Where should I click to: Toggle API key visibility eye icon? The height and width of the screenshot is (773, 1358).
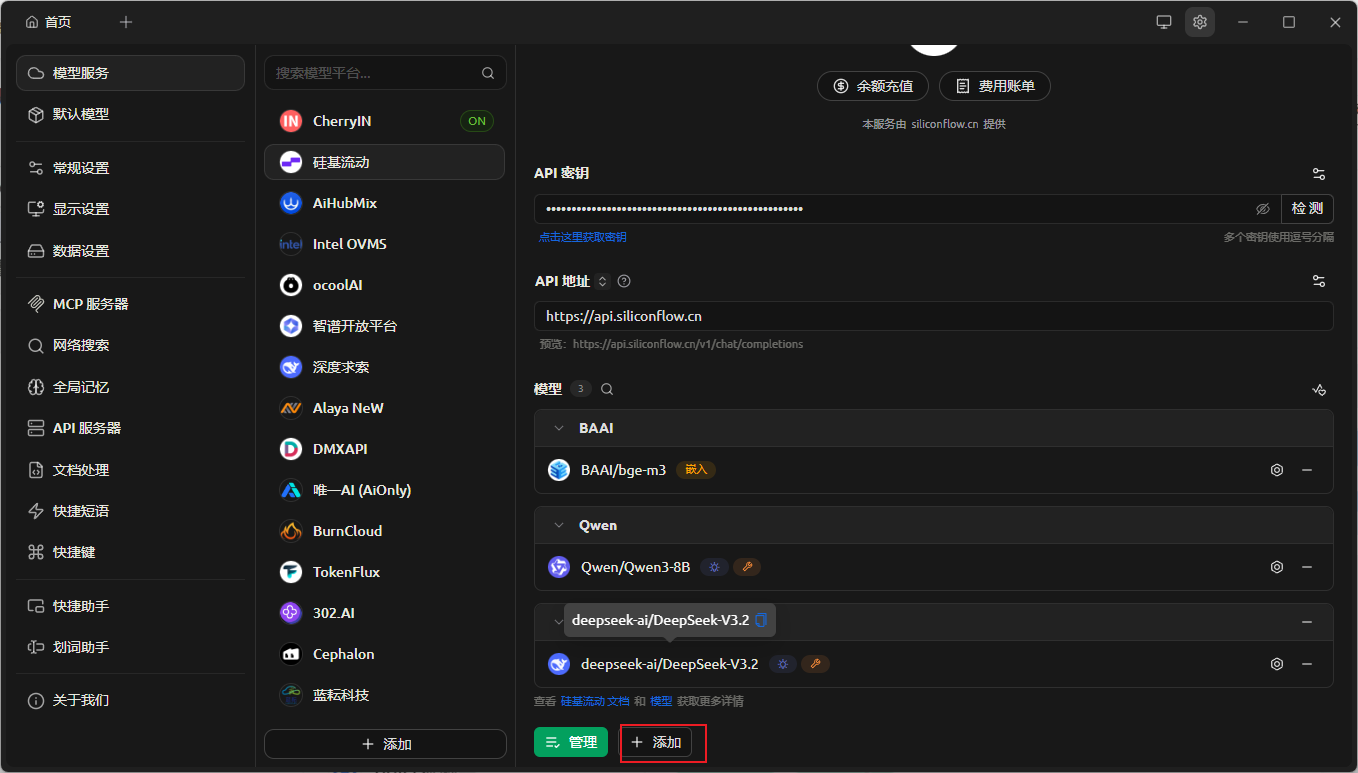pos(1263,209)
